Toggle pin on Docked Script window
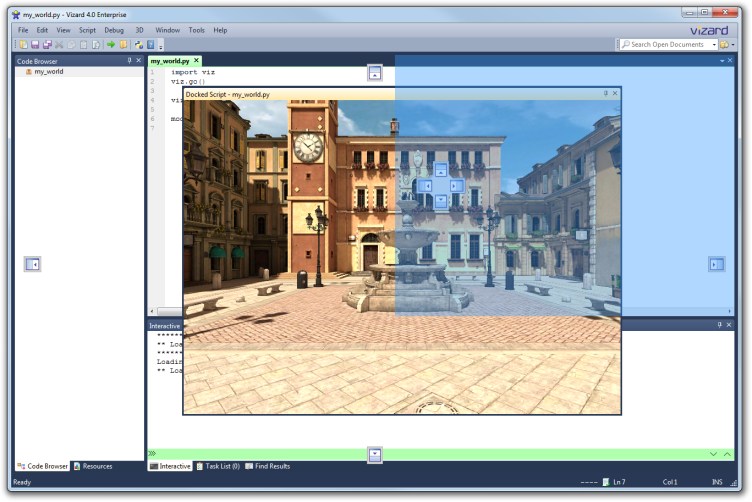752x502 pixels. tap(605, 93)
